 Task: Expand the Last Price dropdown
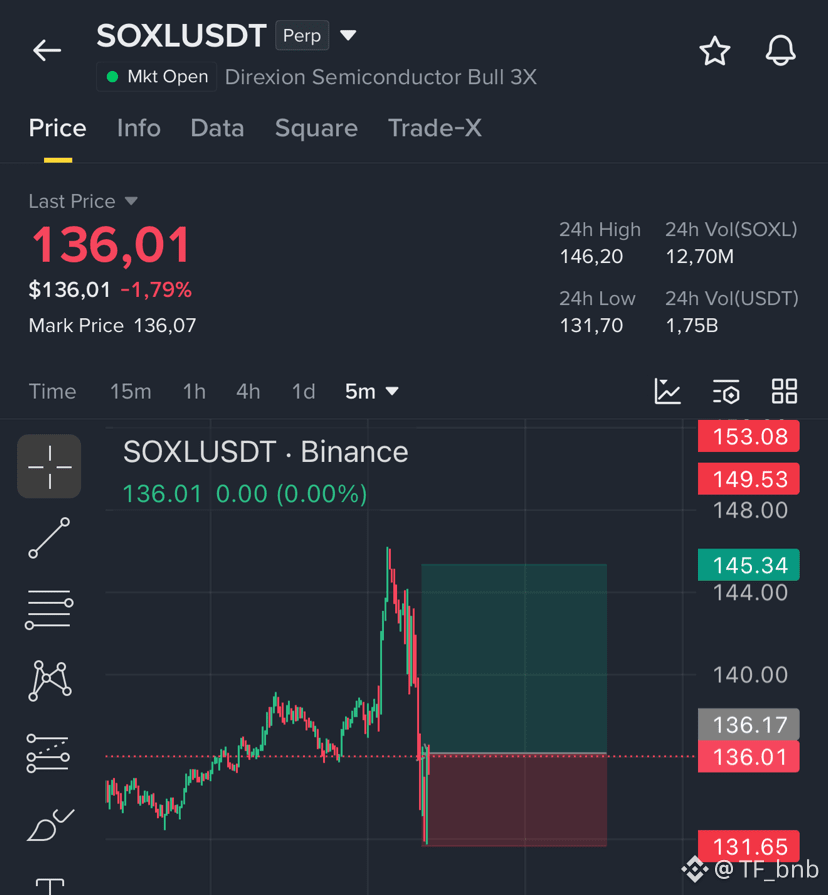pos(131,201)
